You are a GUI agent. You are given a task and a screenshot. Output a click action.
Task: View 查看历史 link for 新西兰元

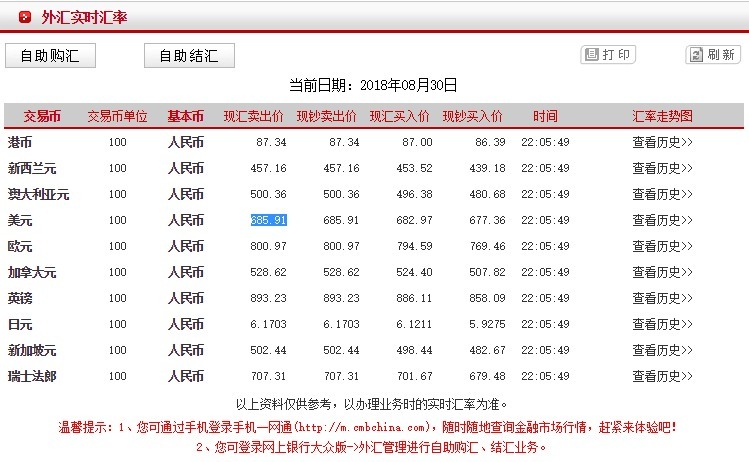click(662, 168)
